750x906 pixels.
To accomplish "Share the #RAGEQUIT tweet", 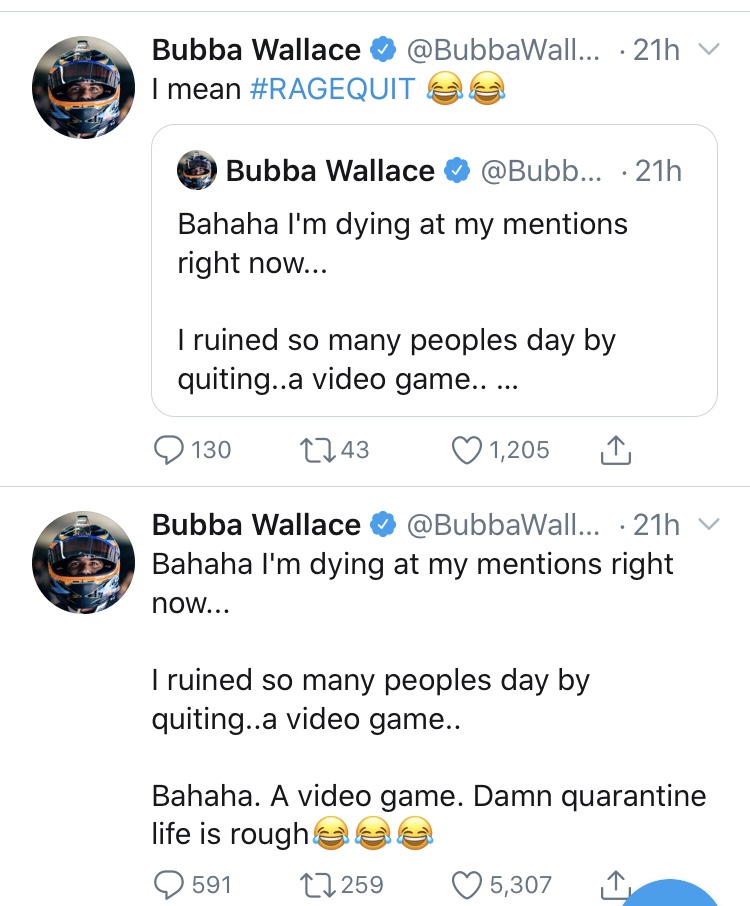I will click(x=616, y=451).
